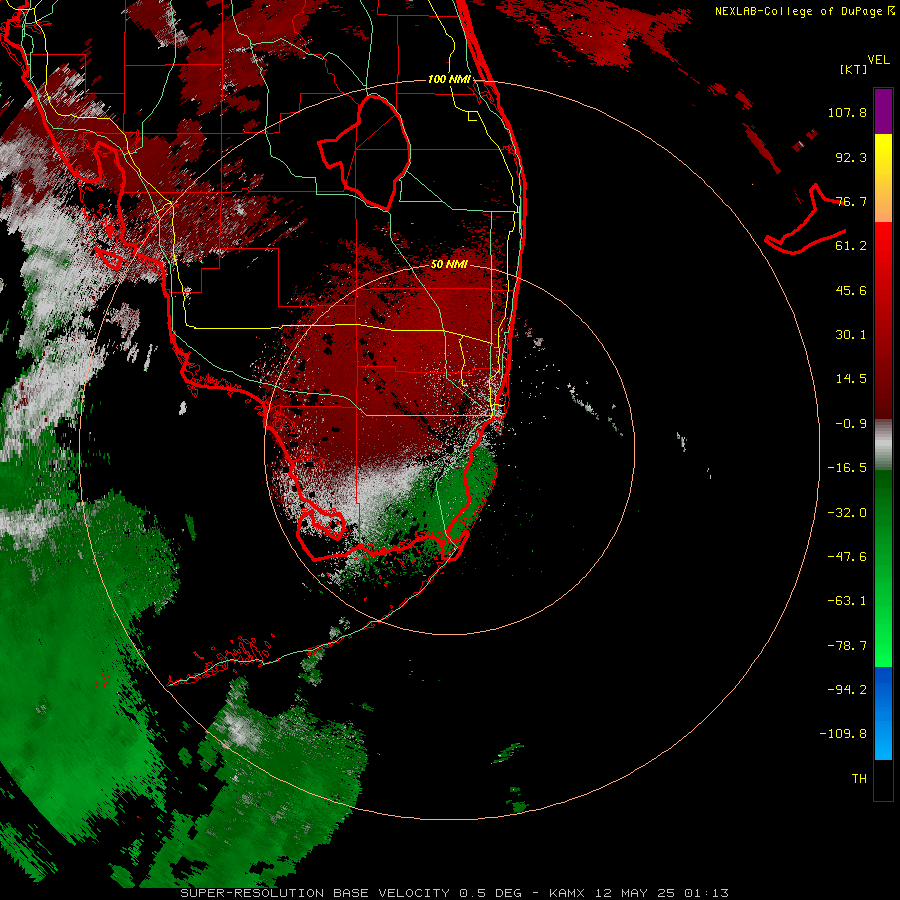The image size is (900, 900).
Task: Click the 92.3 velocity scale value
Action: tap(851, 157)
